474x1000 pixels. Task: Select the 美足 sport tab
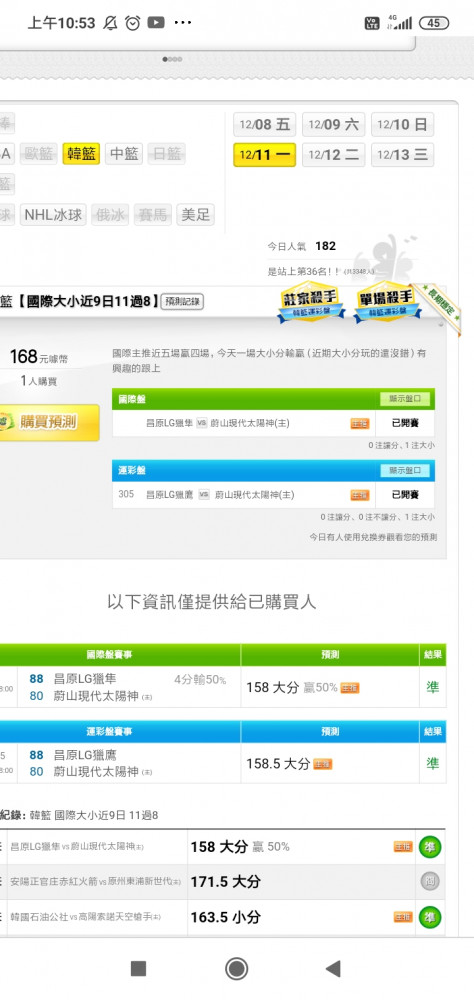tap(195, 215)
